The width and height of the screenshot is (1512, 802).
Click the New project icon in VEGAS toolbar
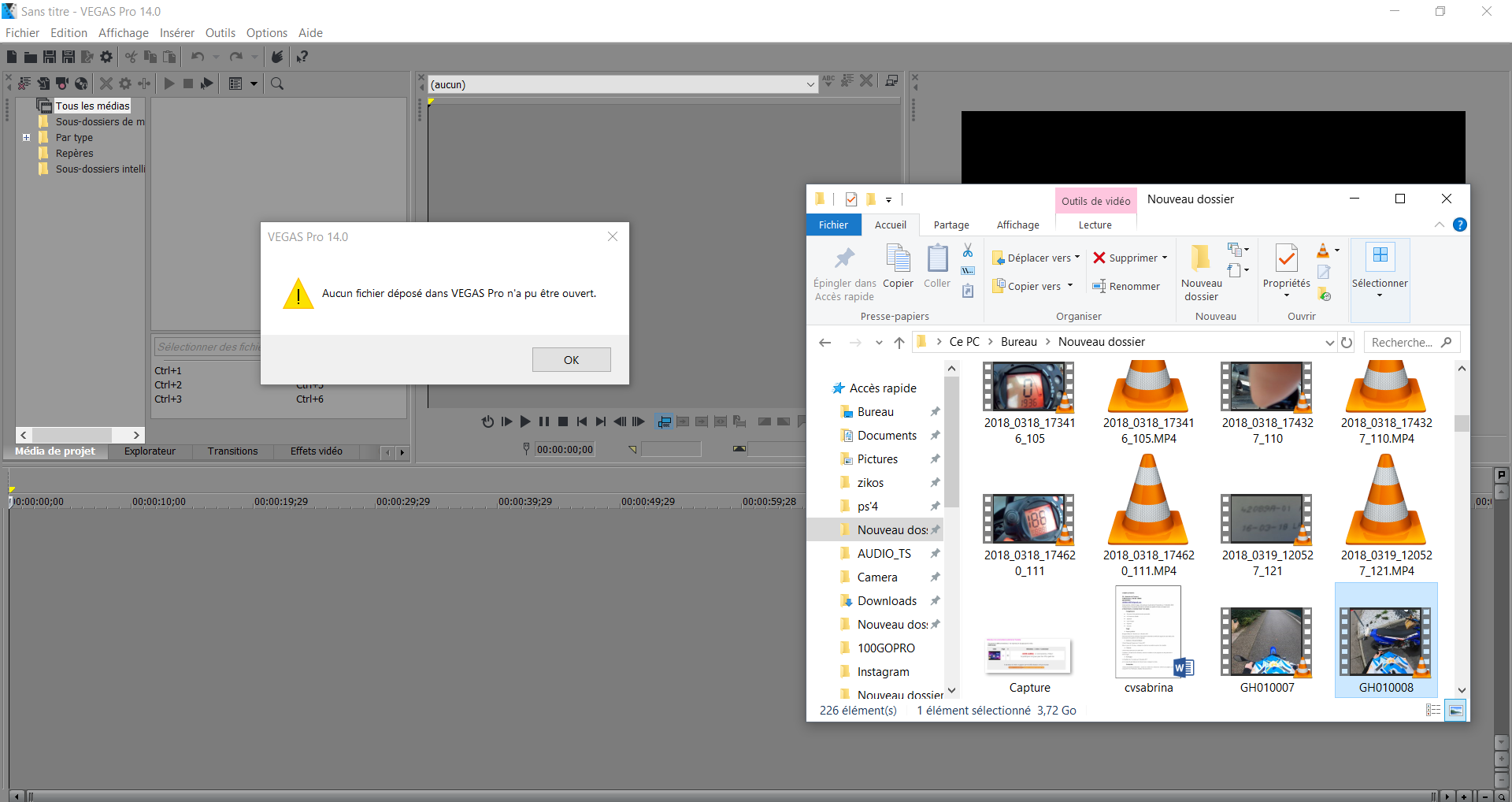(12, 57)
